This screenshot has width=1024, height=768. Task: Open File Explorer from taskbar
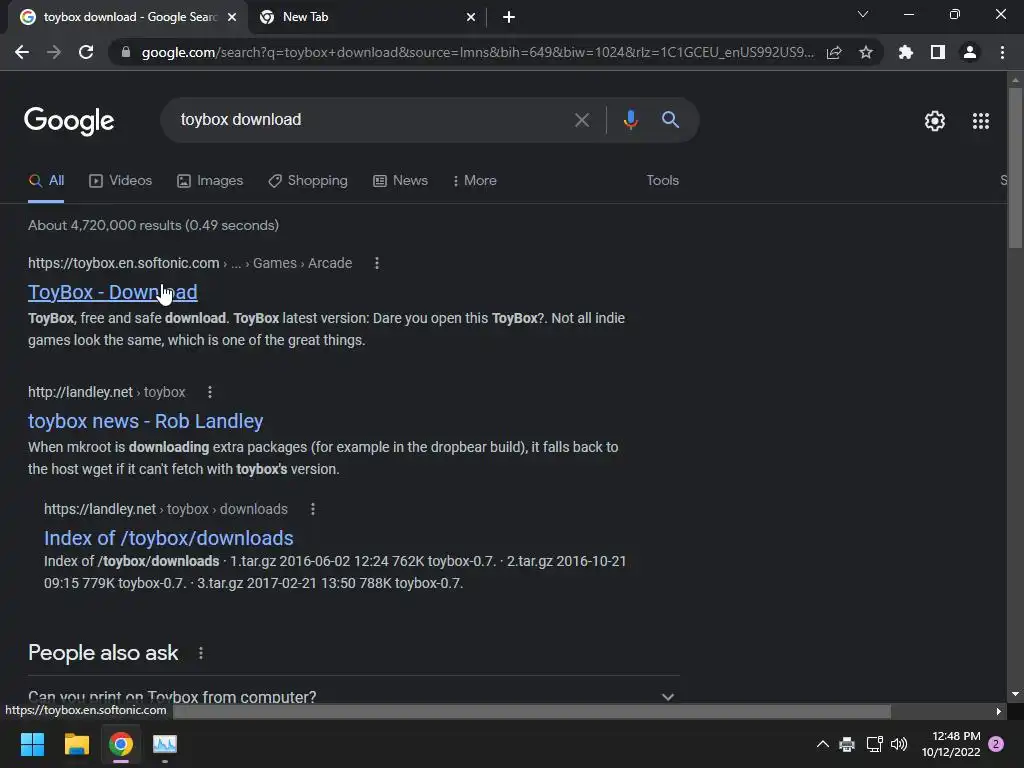[x=76, y=744]
